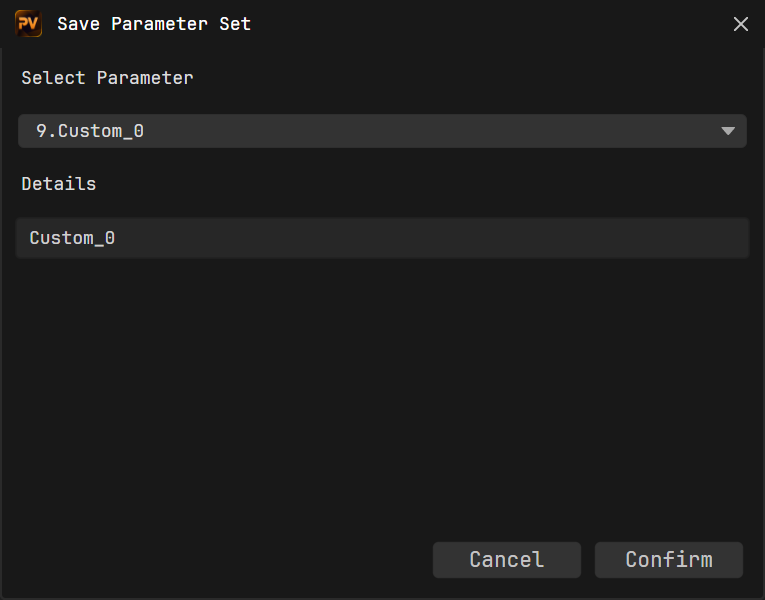Viewport: 765px width, 600px height.
Task: Dismiss the dialog using Cancel label
Action: [x=506, y=560]
